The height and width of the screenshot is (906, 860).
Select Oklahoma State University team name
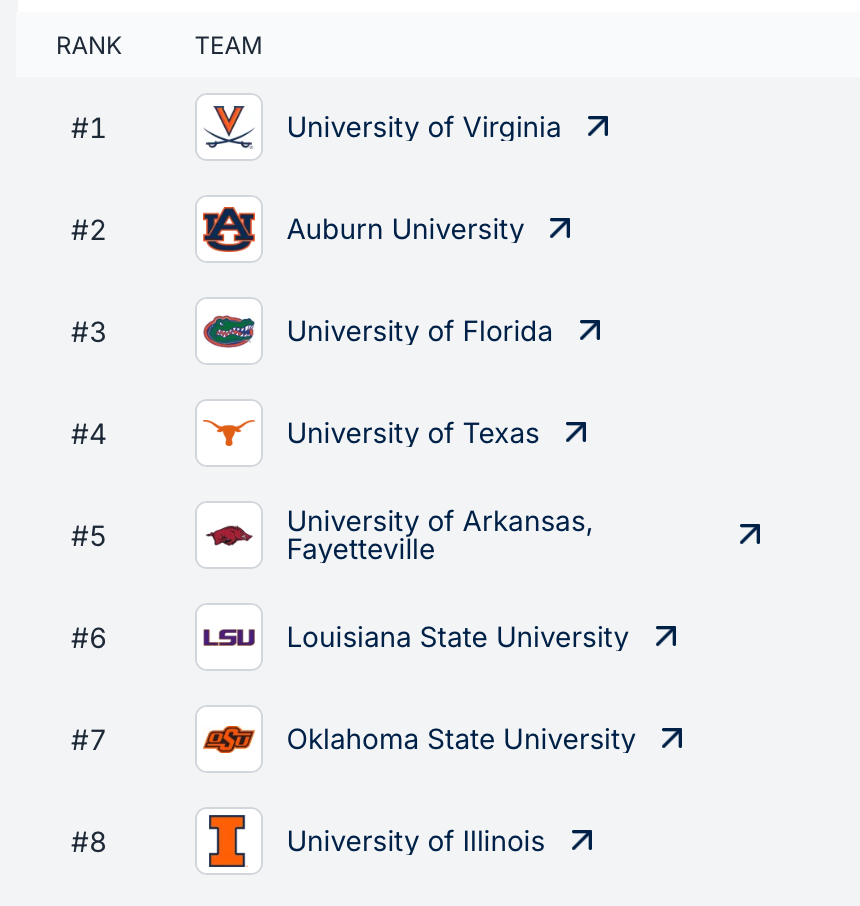tap(461, 739)
